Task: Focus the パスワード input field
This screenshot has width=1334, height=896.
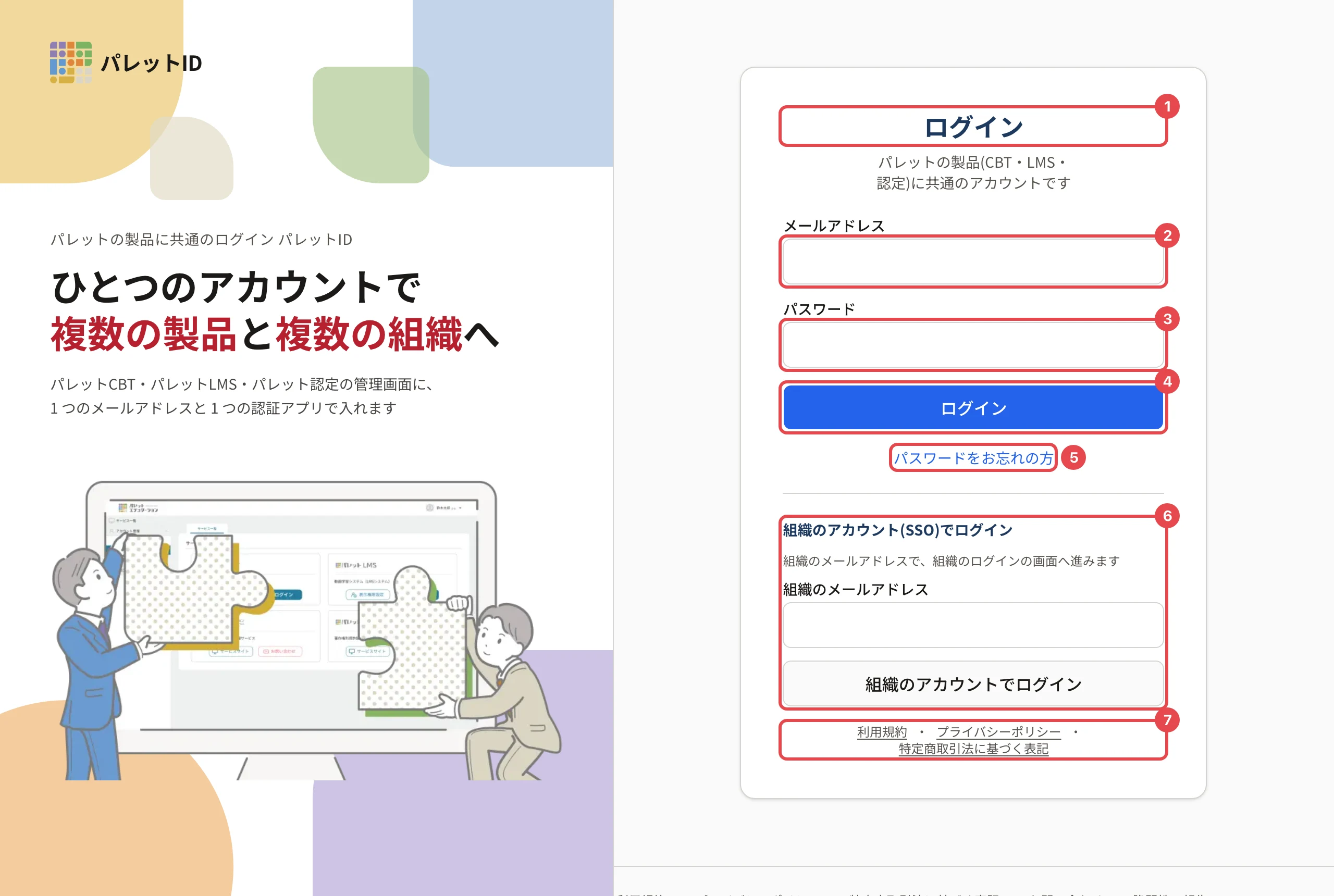Action: 973,344
